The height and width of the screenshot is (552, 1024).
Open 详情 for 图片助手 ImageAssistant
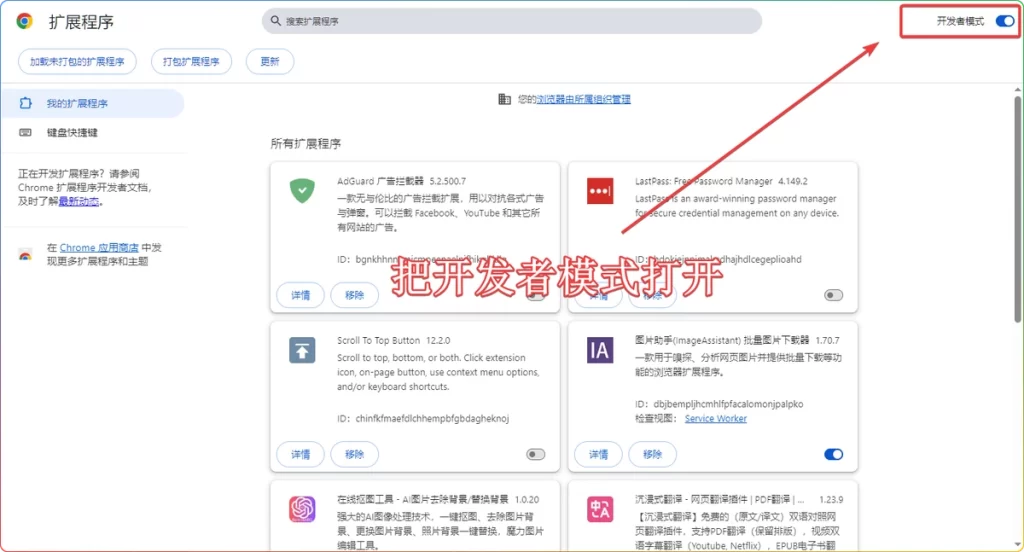pos(598,455)
